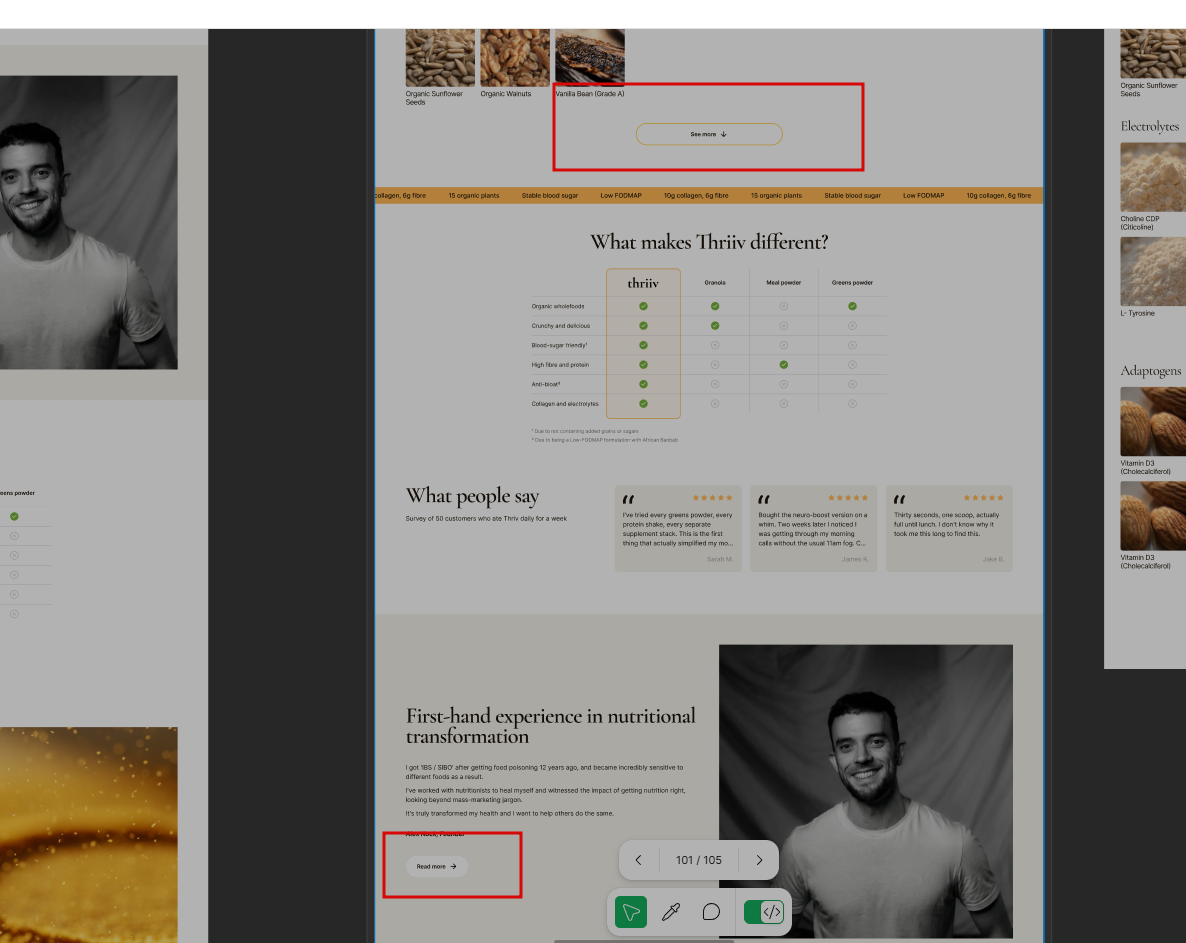Click the star rating on Jake B. card

tap(984, 498)
